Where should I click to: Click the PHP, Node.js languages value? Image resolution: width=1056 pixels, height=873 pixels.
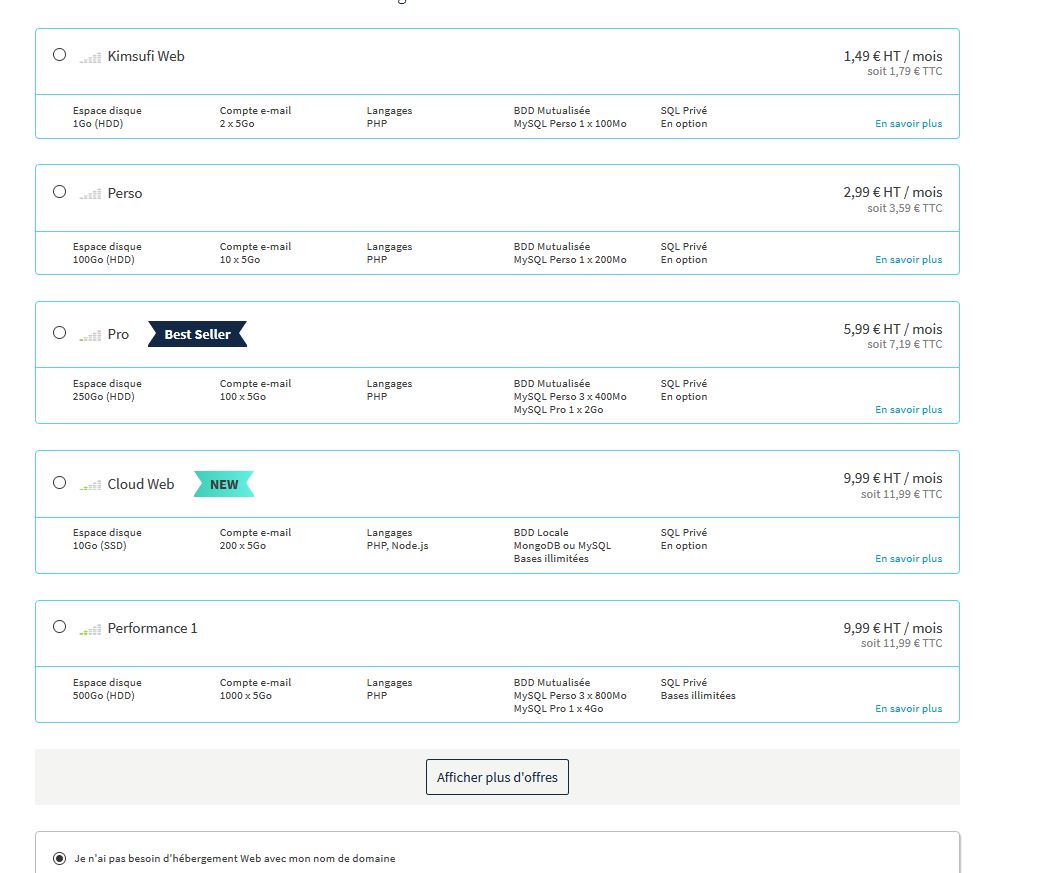397,546
